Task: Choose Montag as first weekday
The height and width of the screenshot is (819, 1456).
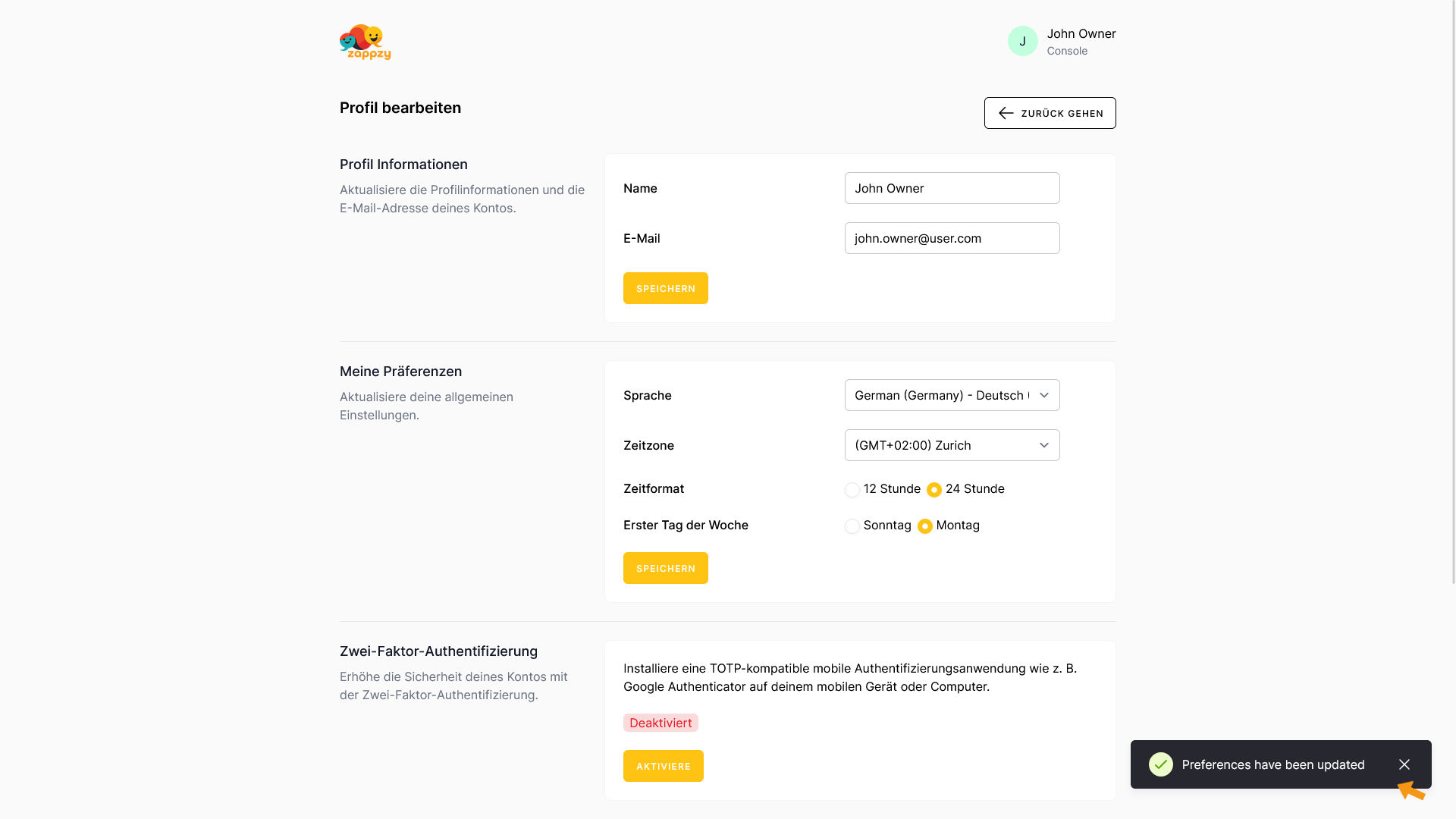Action: click(x=925, y=526)
